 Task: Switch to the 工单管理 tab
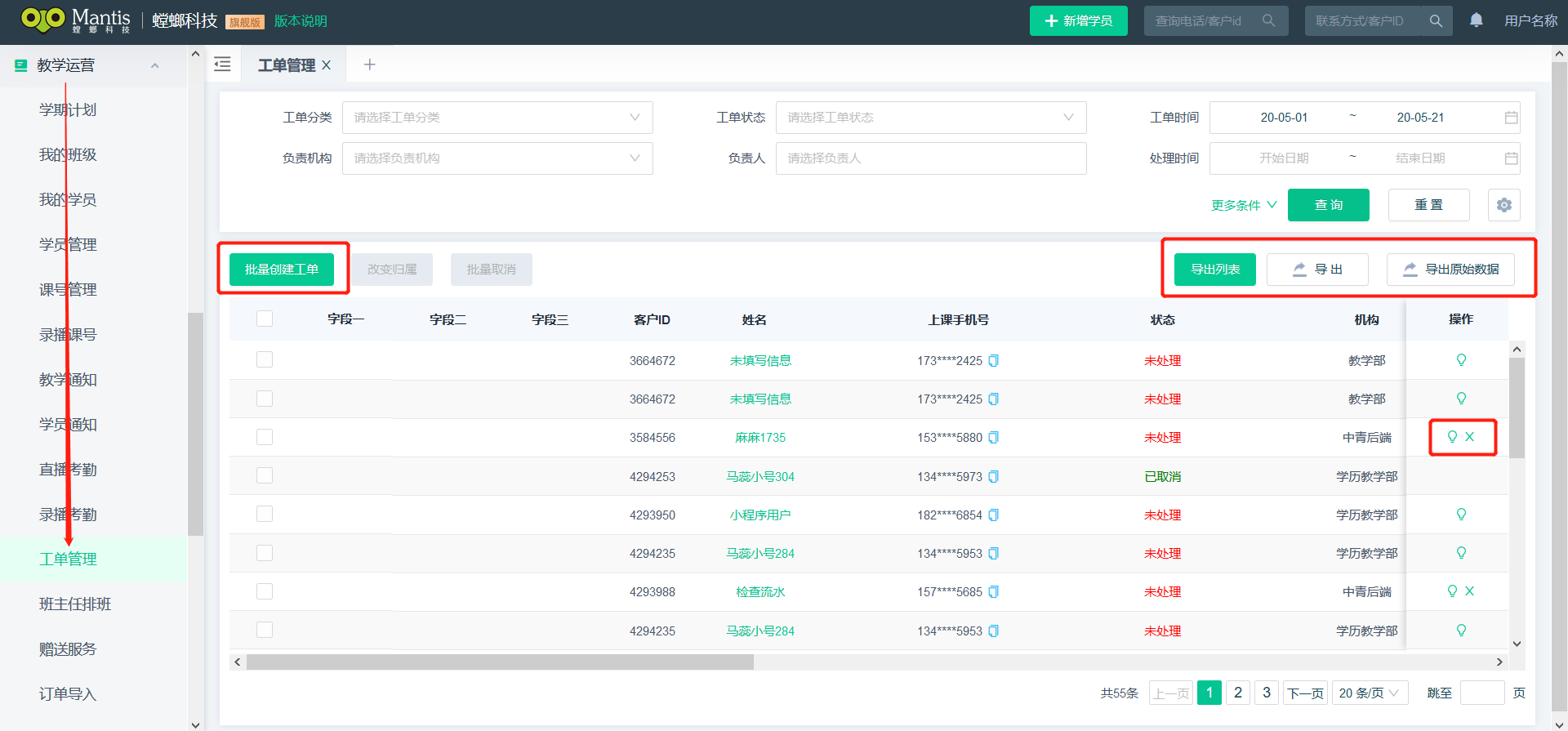tap(287, 65)
